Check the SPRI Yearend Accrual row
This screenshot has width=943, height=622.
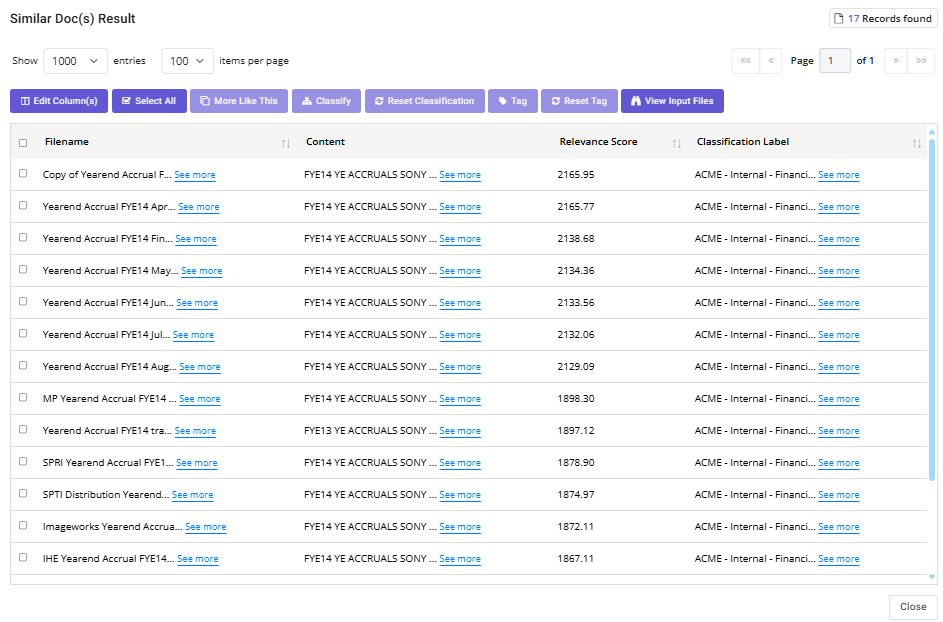pyautogui.click(x=23, y=461)
